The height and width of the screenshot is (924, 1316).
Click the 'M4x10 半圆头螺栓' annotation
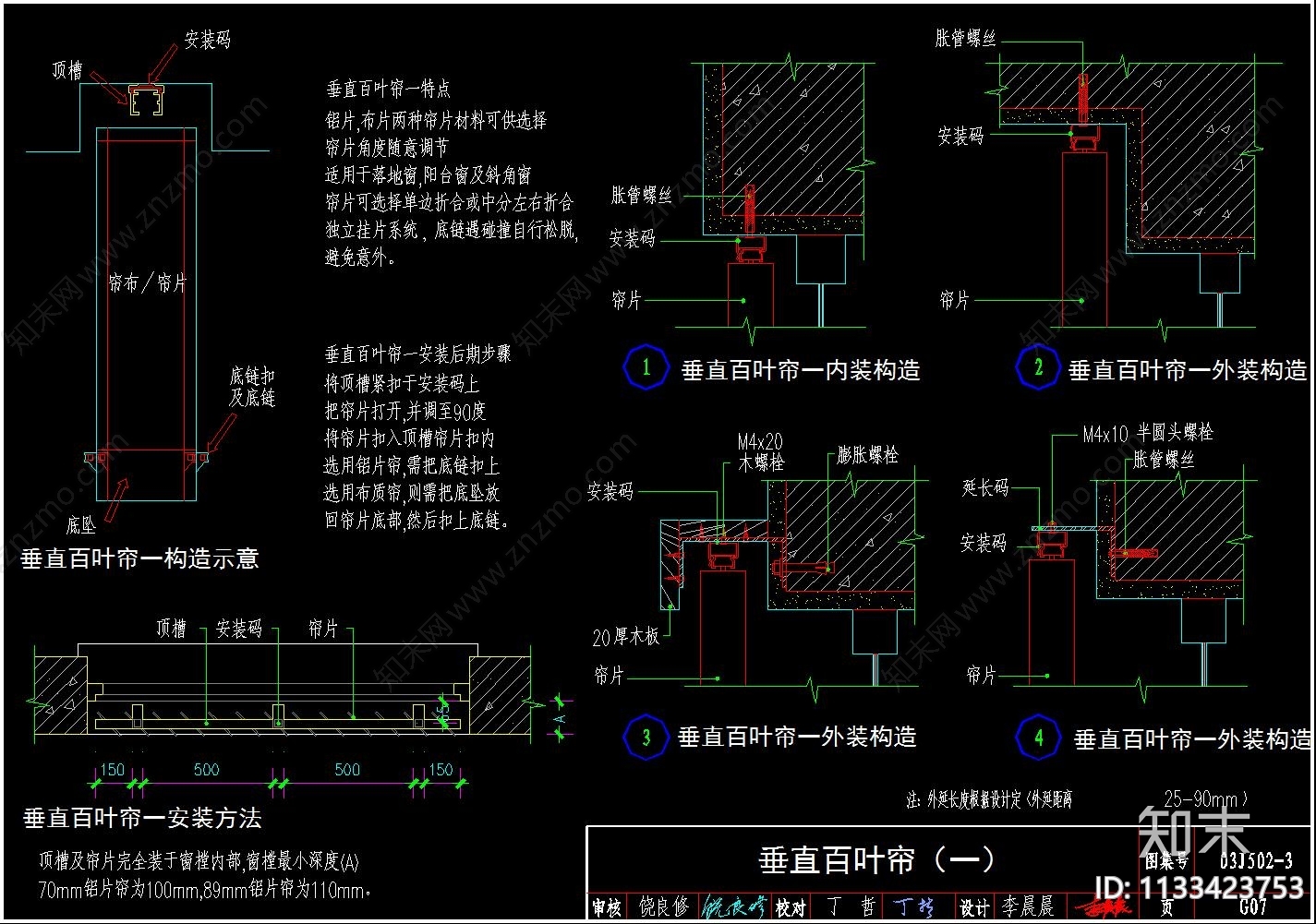(x=1148, y=433)
